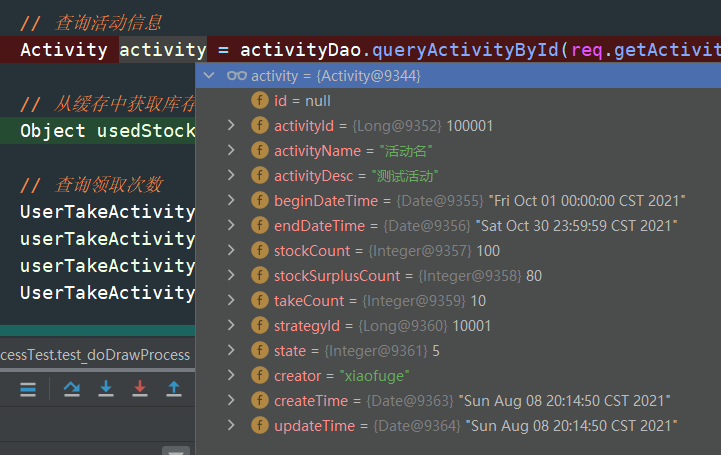Expand the endDateTime Date node
721x455 pixels.
pyautogui.click(x=232, y=225)
